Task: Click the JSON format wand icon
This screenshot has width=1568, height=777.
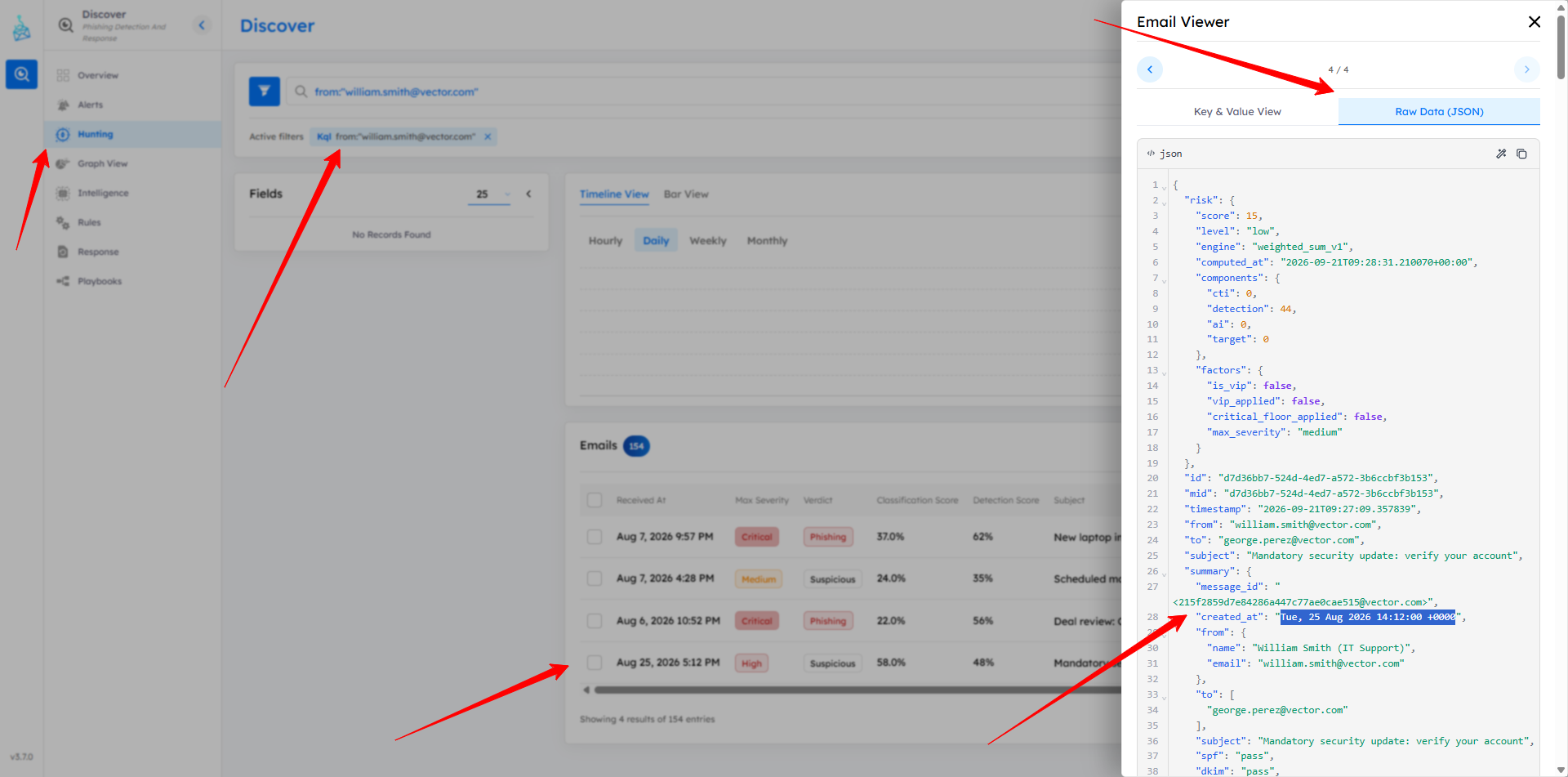Action: 1501,154
